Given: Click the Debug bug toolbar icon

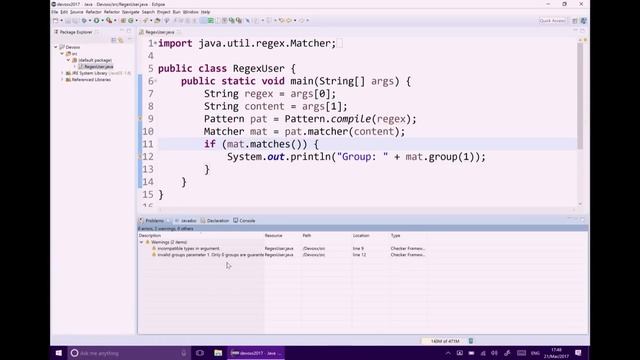Looking at the screenshot, I should click(84, 20).
